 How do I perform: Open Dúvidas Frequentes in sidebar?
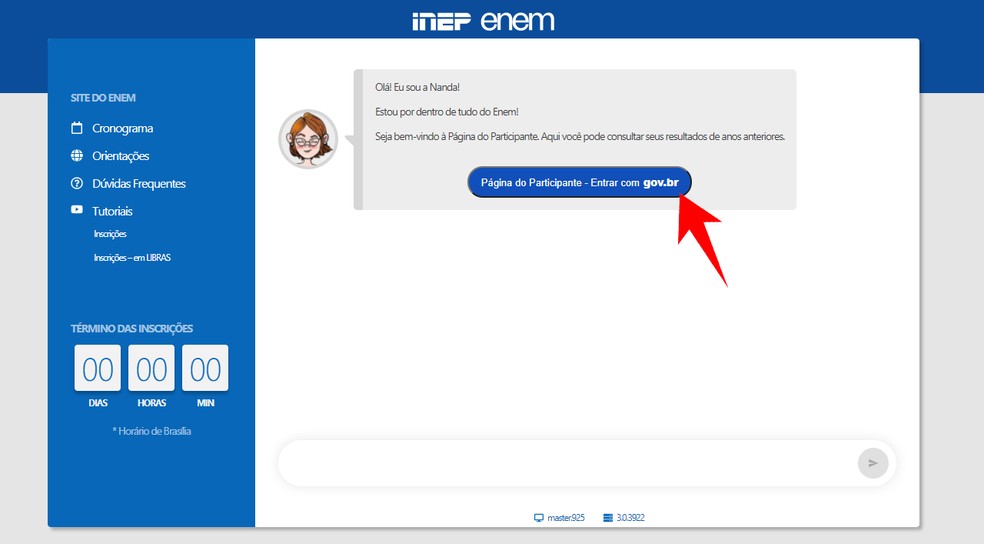point(139,183)
